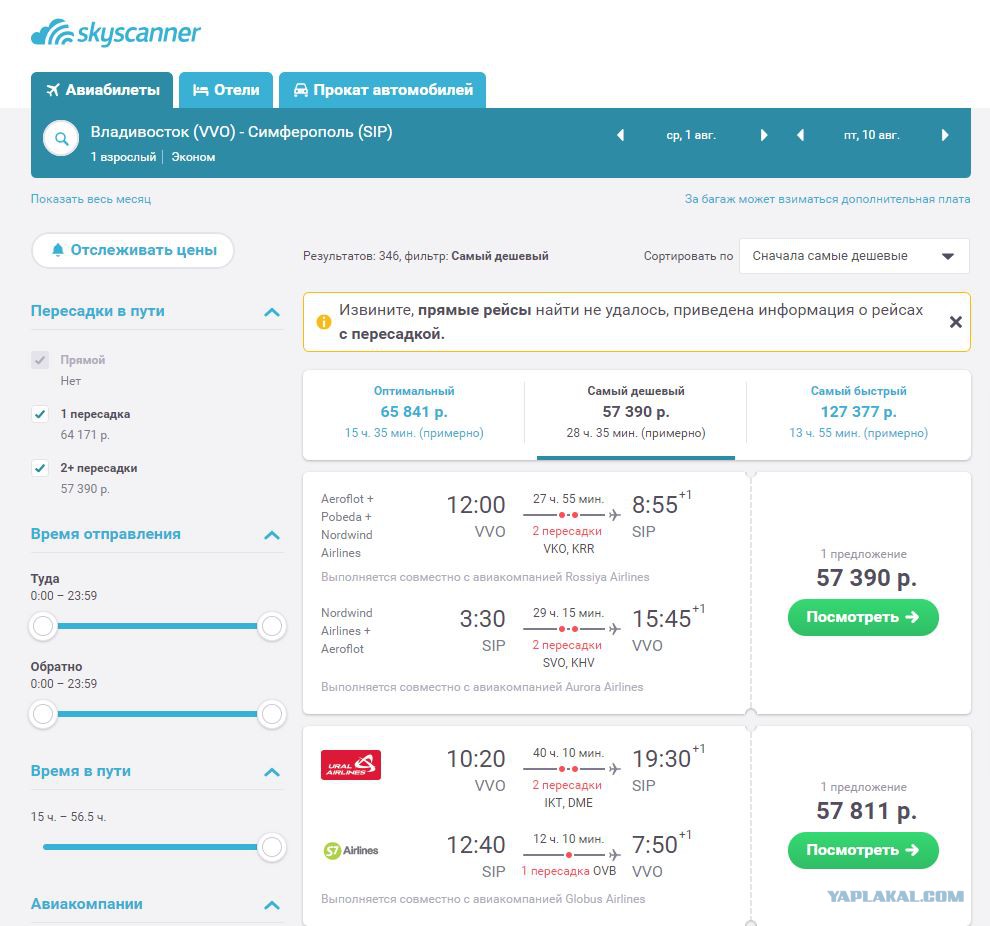Click the ср, 1 авг. departure date
Viewport: 990px width, 926px height.
click(691, 135)
